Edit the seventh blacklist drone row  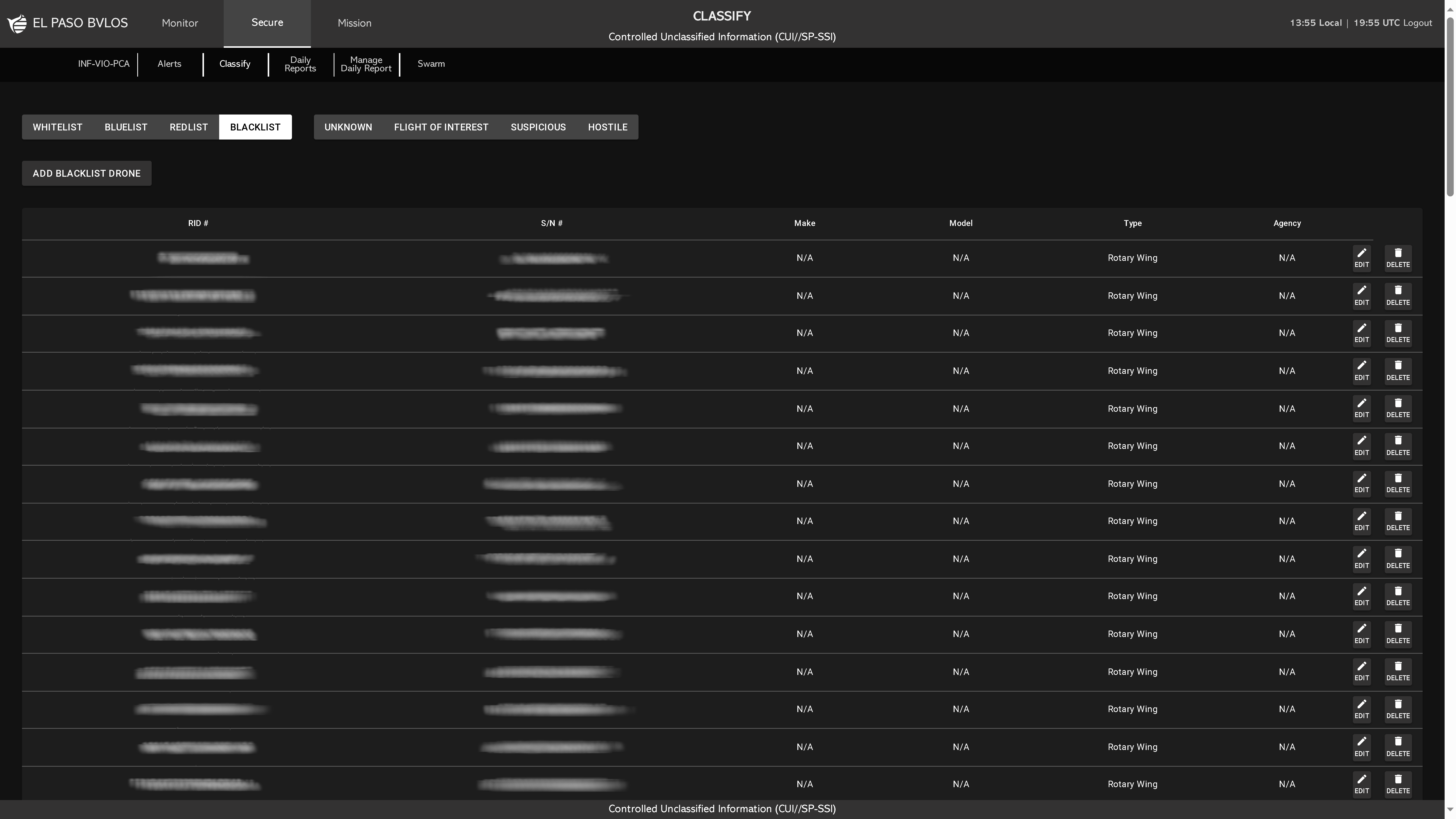tap(1362, 484)
